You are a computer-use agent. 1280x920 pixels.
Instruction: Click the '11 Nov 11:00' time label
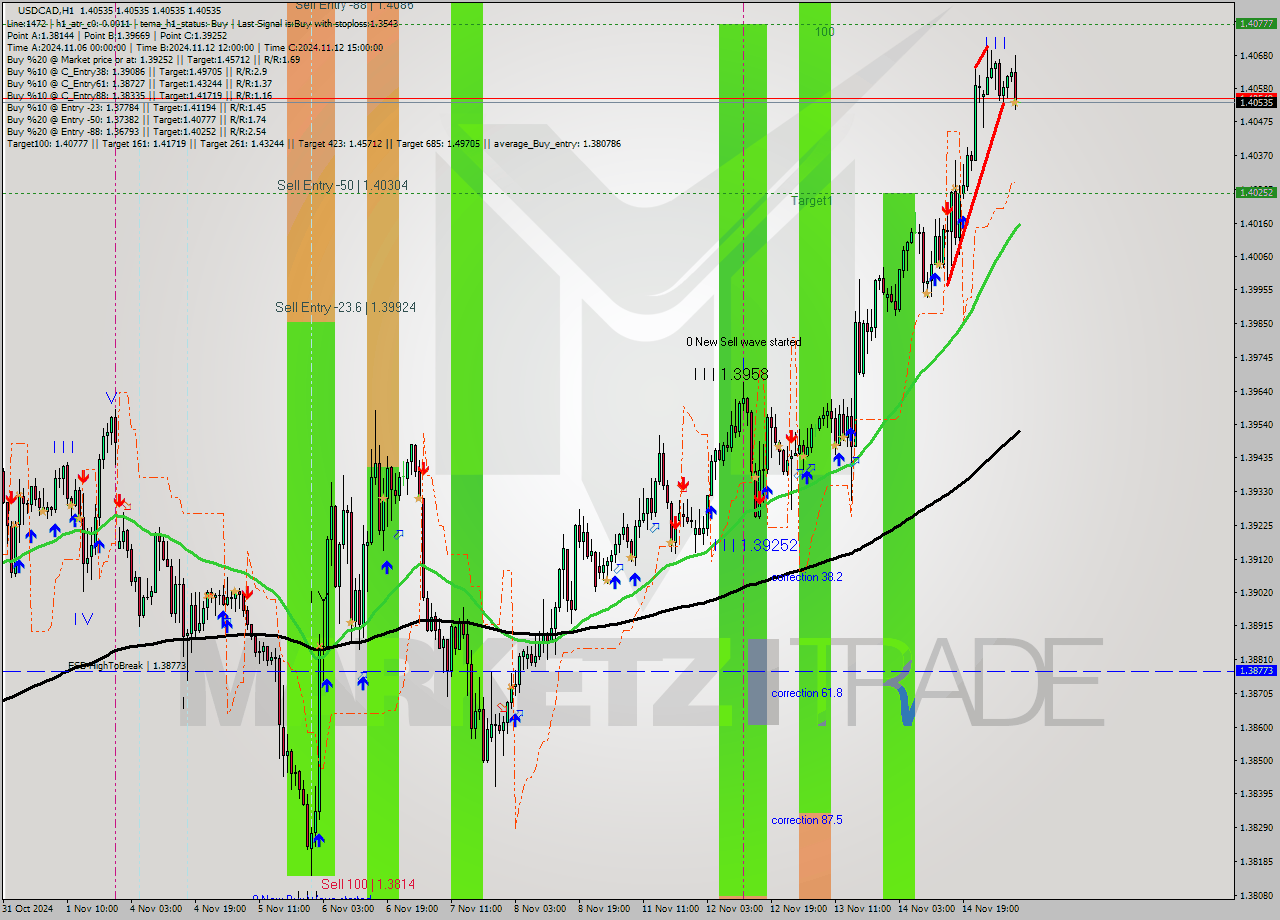click(670, 909)
